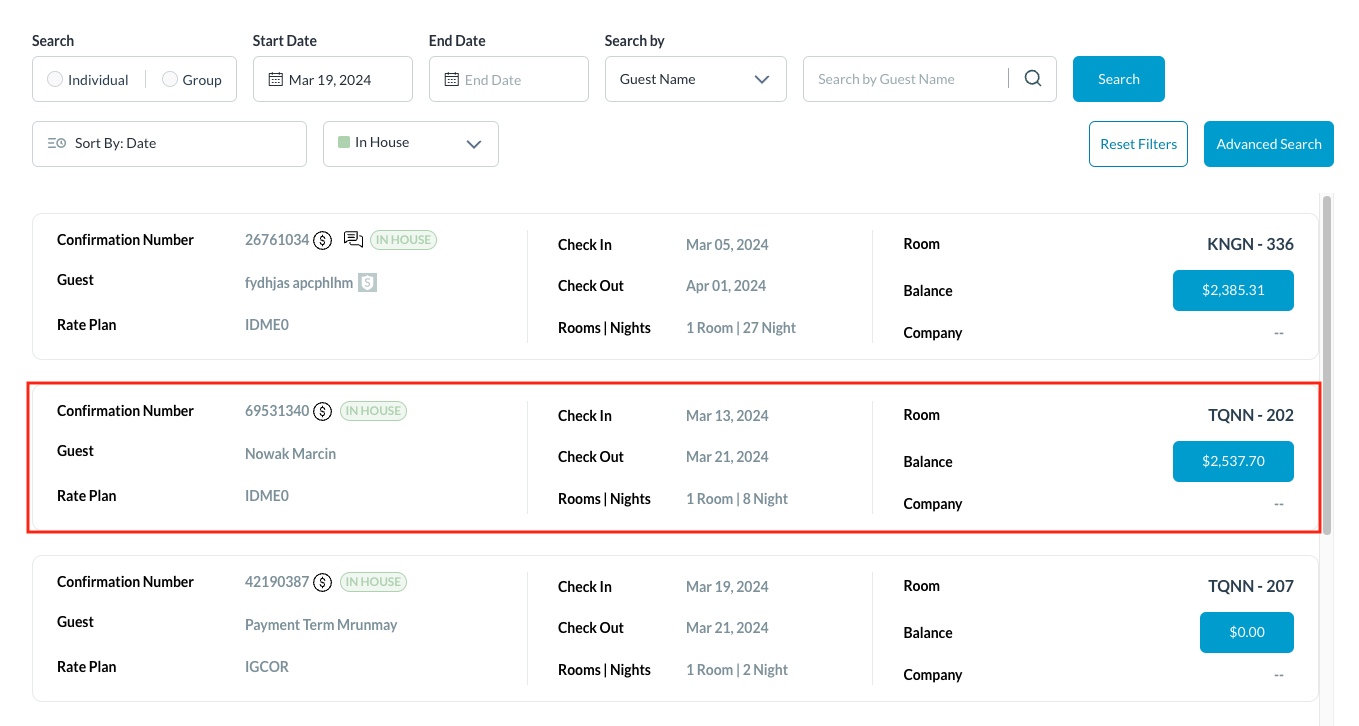Image resolution: width=1359 pixels, height=726 pixels.
Task: Click the magnifier icon in guest name search
Action: [1033, 79]
